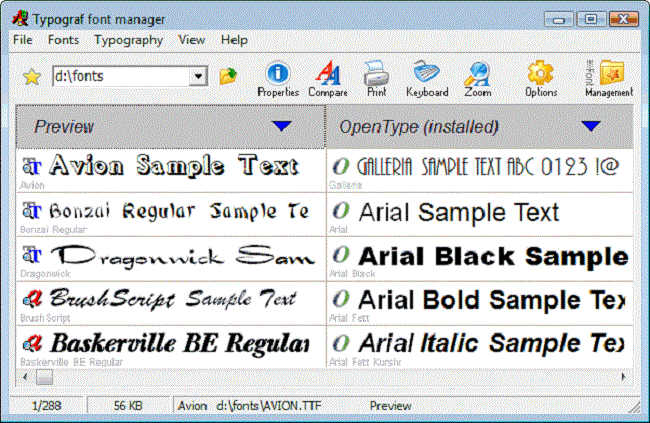Click the yellow star favorites icon
Screen dimensions: 650x423
[32, 77]
